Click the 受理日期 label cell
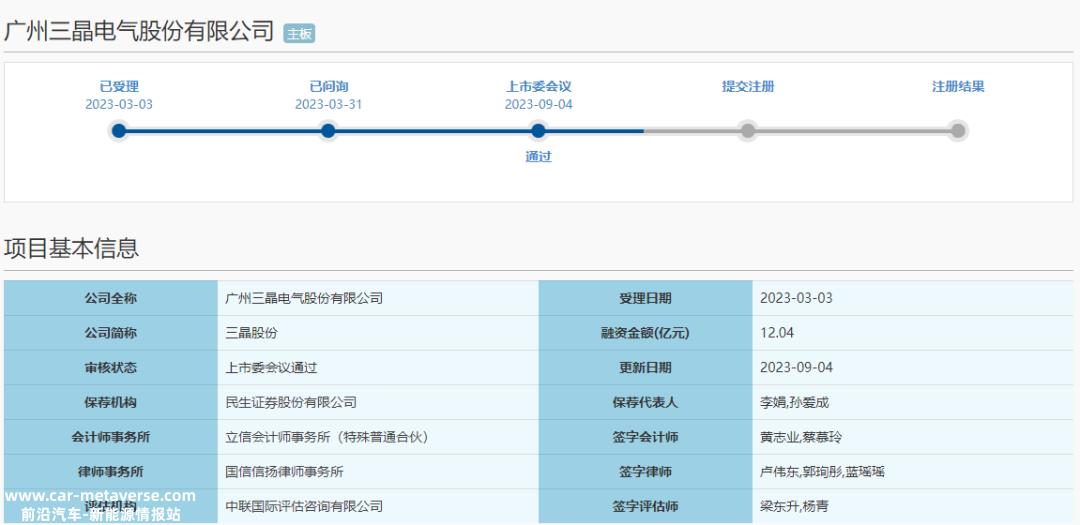Screen dimensions: 1080x525 [645, 298]
